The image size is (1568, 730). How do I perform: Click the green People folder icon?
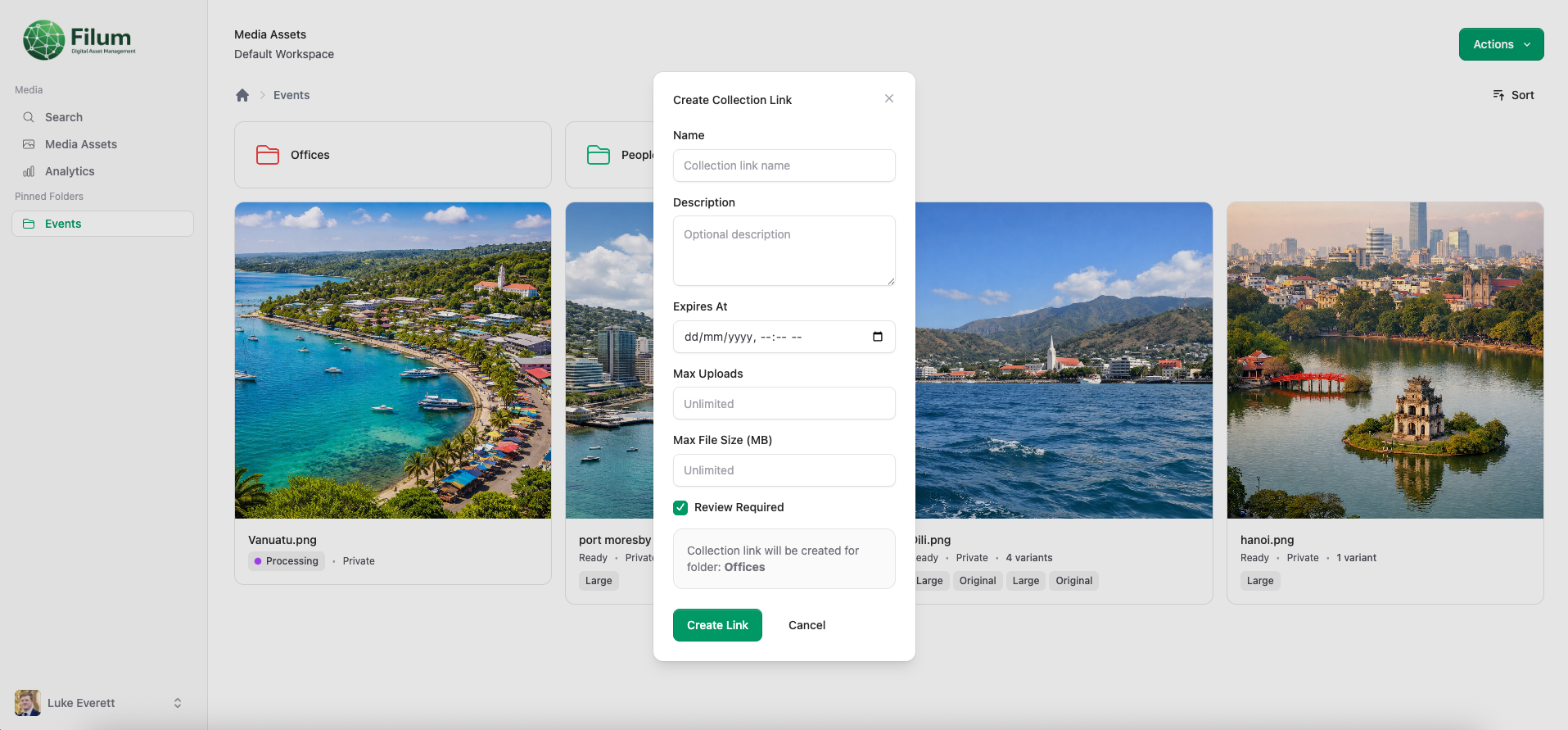(599, 155)
